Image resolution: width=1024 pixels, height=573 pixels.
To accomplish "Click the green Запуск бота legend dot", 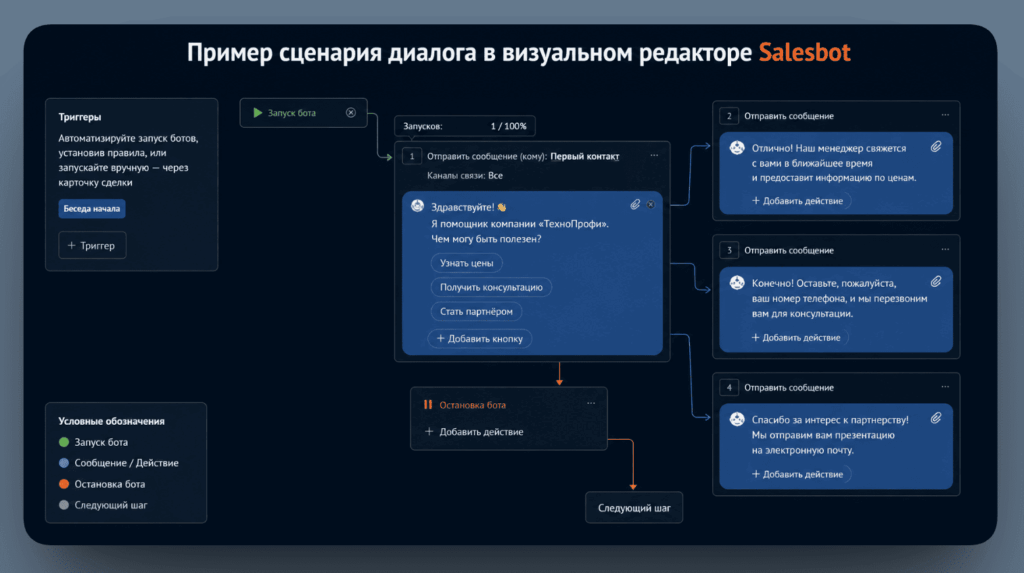I will tap(64, 442).
